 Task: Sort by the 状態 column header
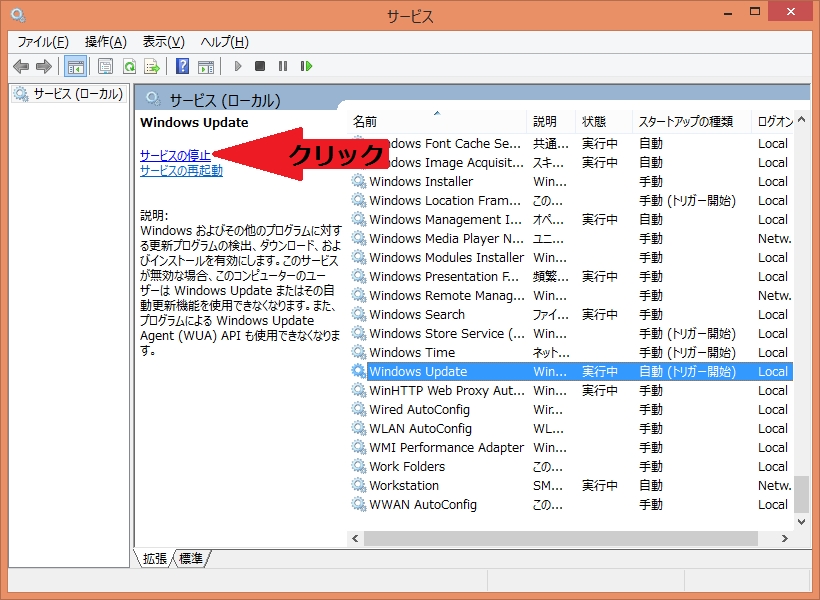click(604, 122)
